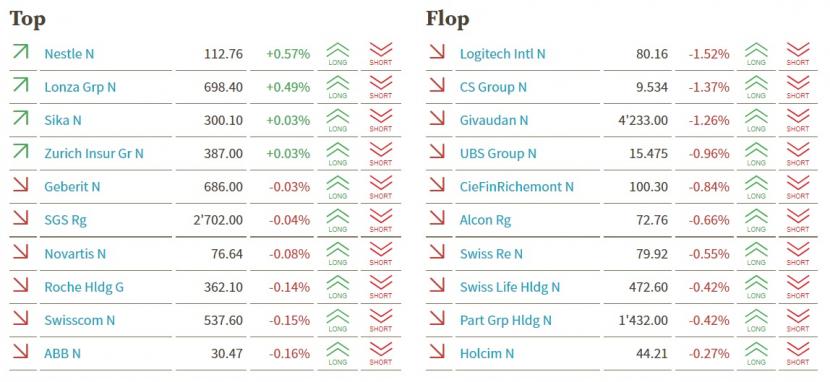Click the LONG icon for Holcim N
The width and height of the screenshot is (830, 382).
point(756,353)
